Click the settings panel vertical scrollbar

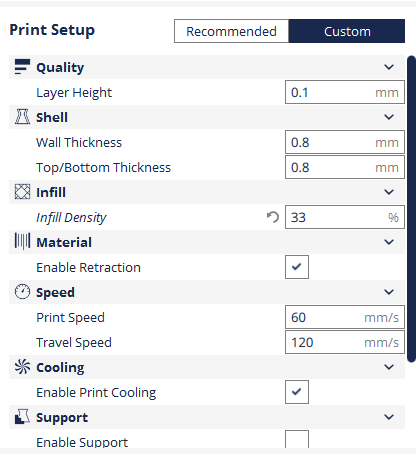(x=412, y=209)
